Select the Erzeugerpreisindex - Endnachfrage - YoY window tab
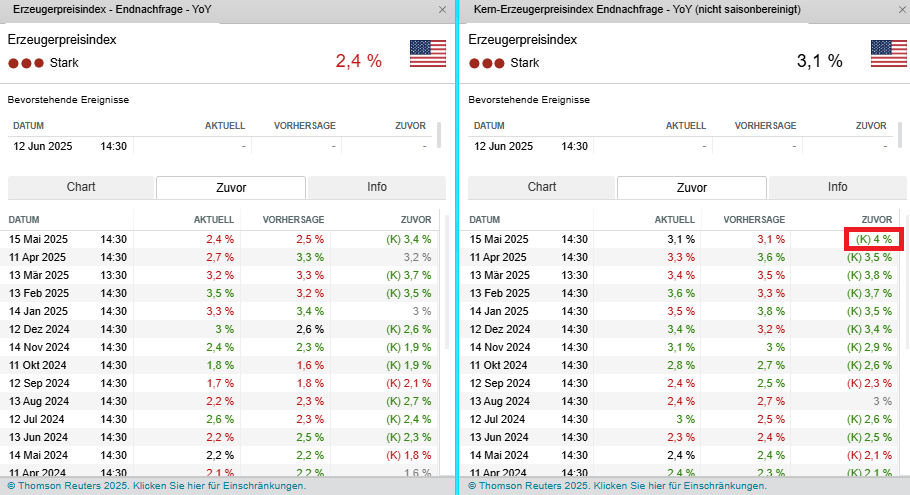 [112, 10]
